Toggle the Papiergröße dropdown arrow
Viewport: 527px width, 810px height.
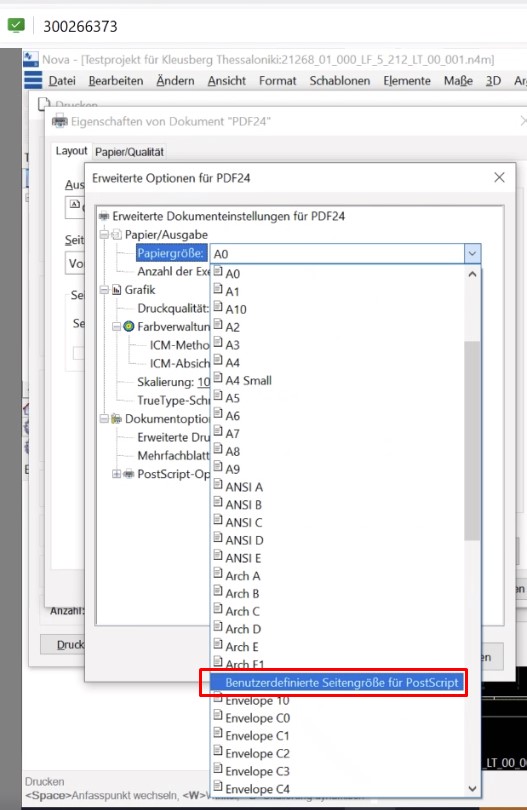tap(472, 254)
